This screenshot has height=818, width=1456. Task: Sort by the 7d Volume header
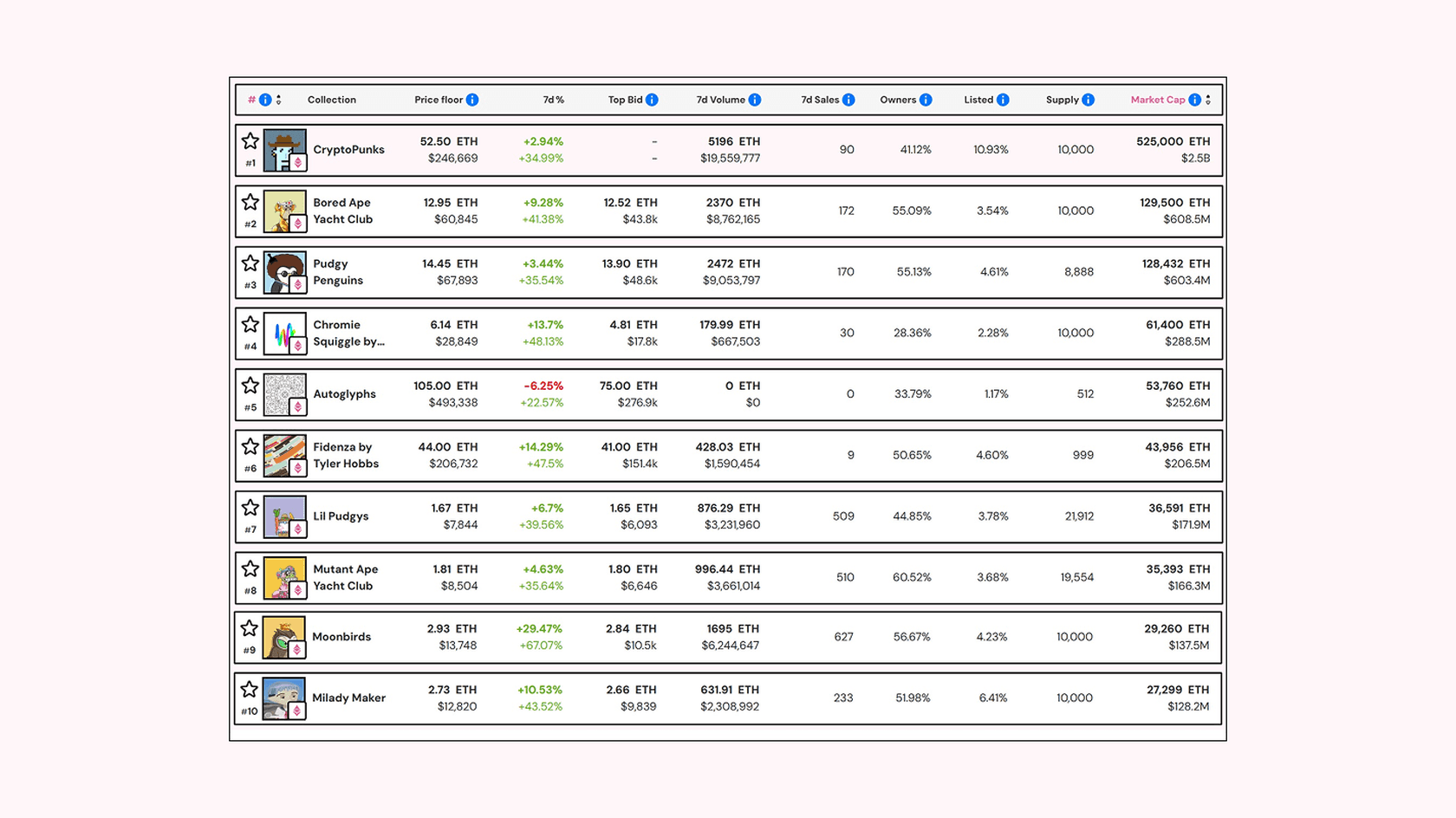point(720,100)
